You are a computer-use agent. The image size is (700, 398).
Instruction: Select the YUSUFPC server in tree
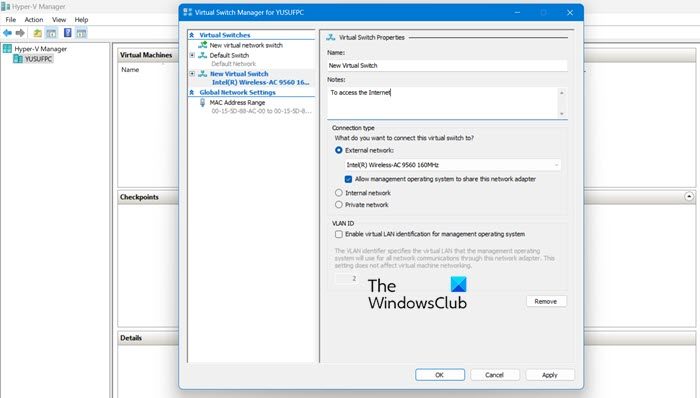click(x=38, y=59)
